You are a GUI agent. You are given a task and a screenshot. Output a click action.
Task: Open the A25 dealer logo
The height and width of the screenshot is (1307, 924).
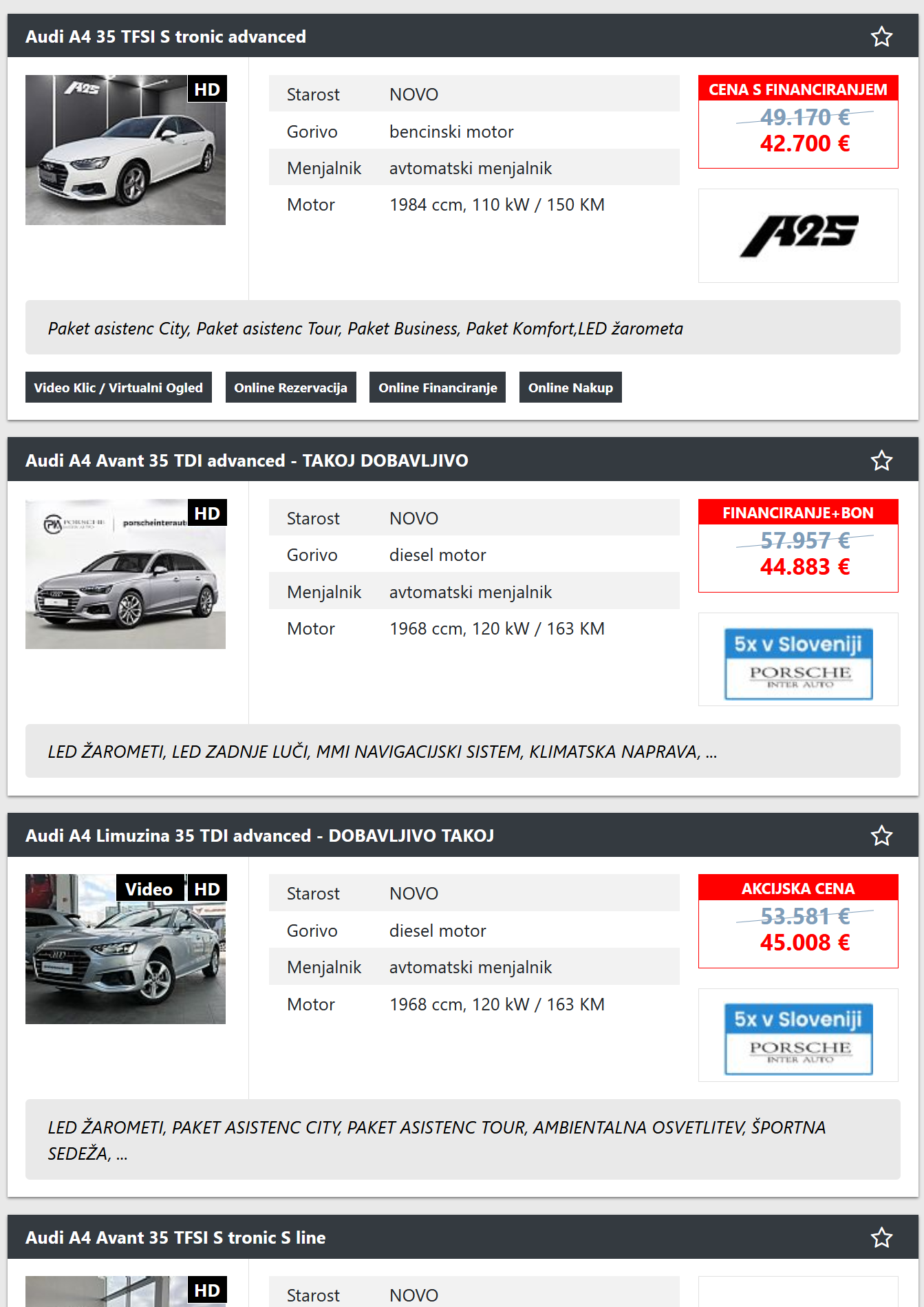click(x=798, y=235)
